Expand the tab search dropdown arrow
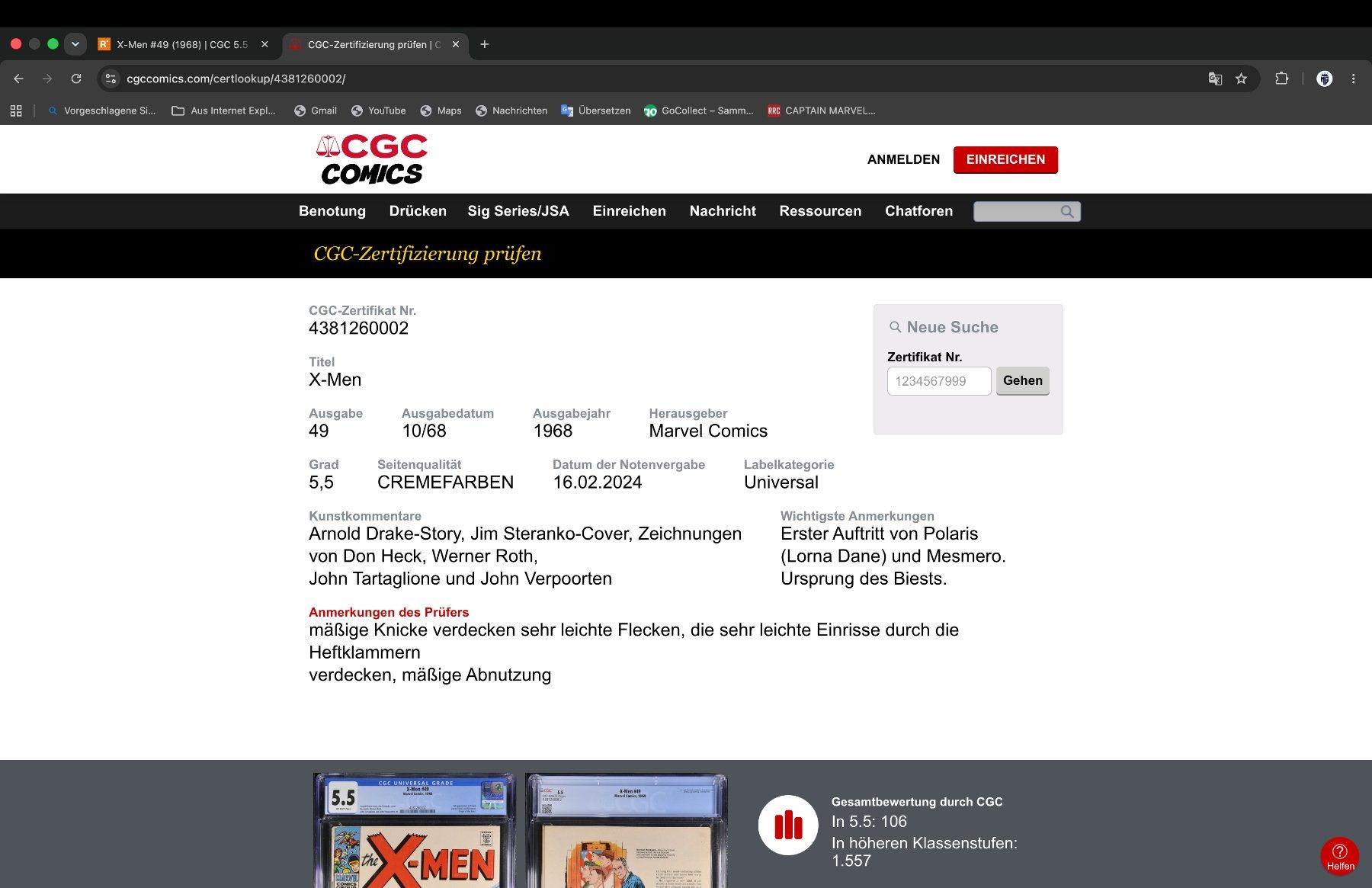1372x888 pixels. [75, 44]
